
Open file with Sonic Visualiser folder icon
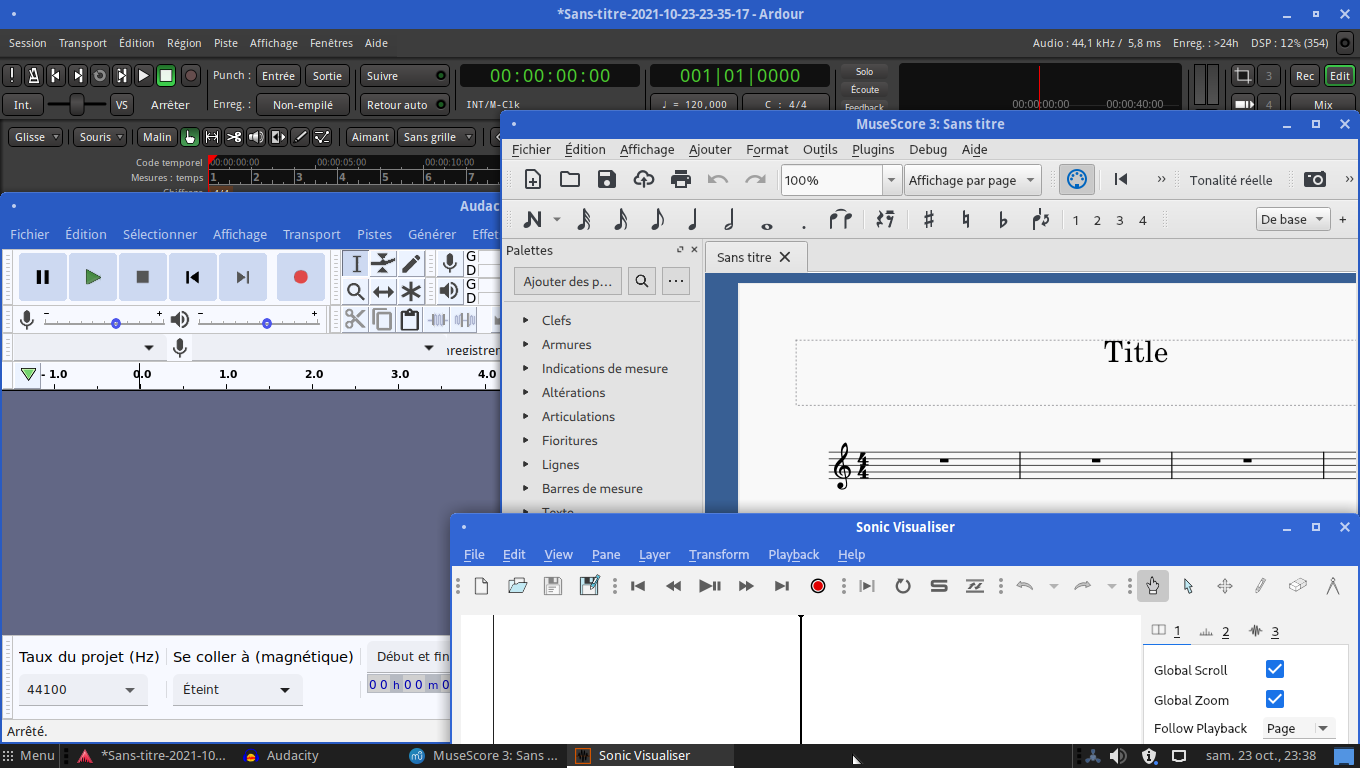click(x=517, y=586)
